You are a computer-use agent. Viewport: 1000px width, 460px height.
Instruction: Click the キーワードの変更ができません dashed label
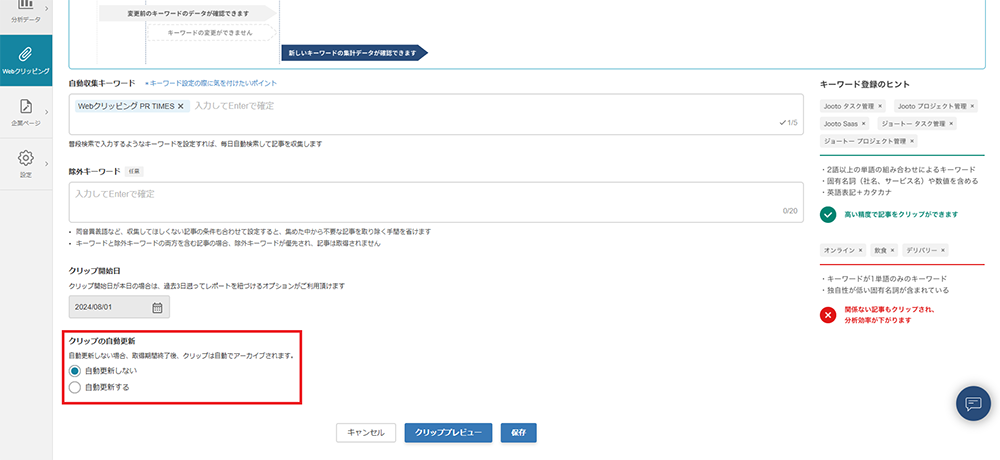tap(211, 32)
